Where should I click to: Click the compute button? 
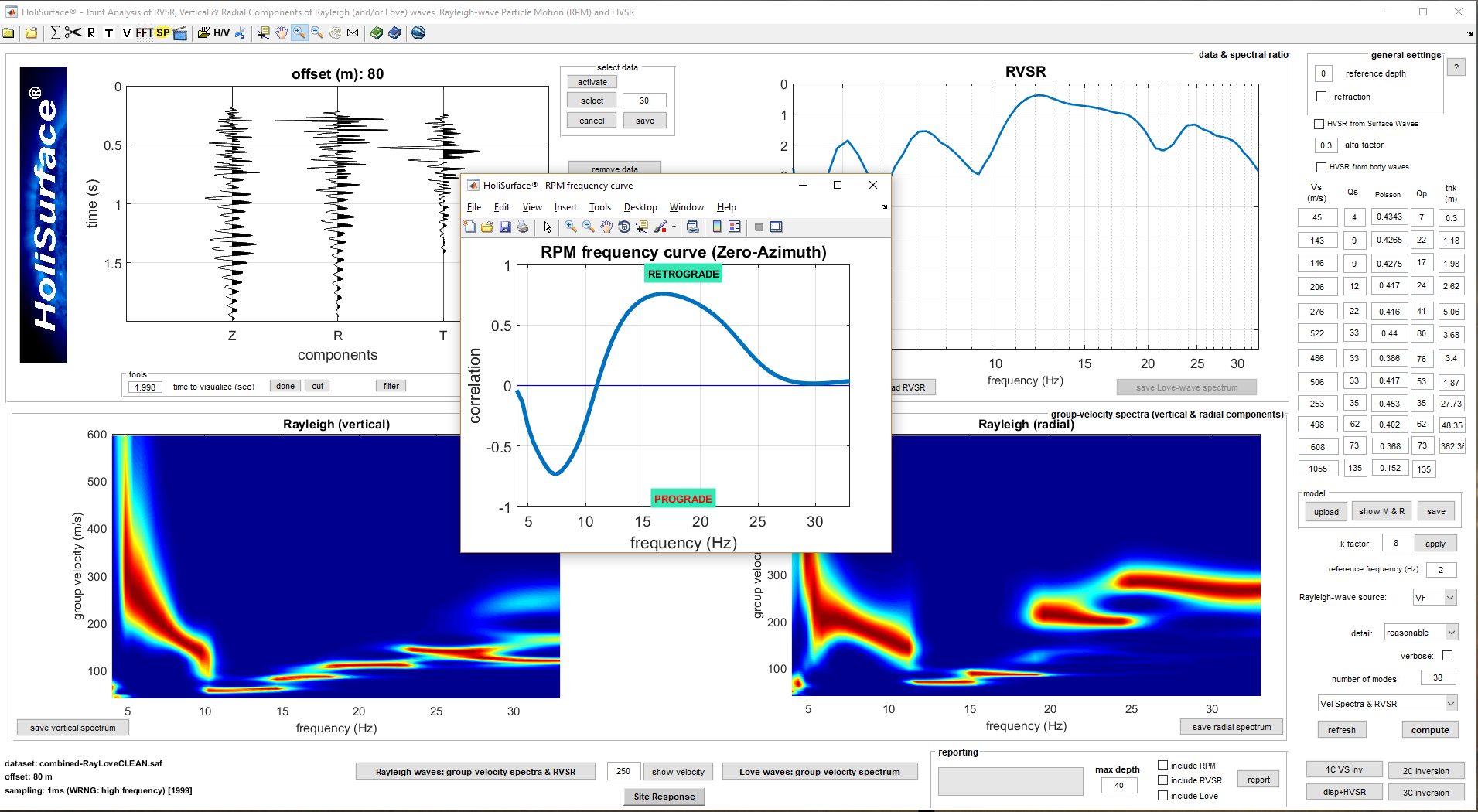1430,730
